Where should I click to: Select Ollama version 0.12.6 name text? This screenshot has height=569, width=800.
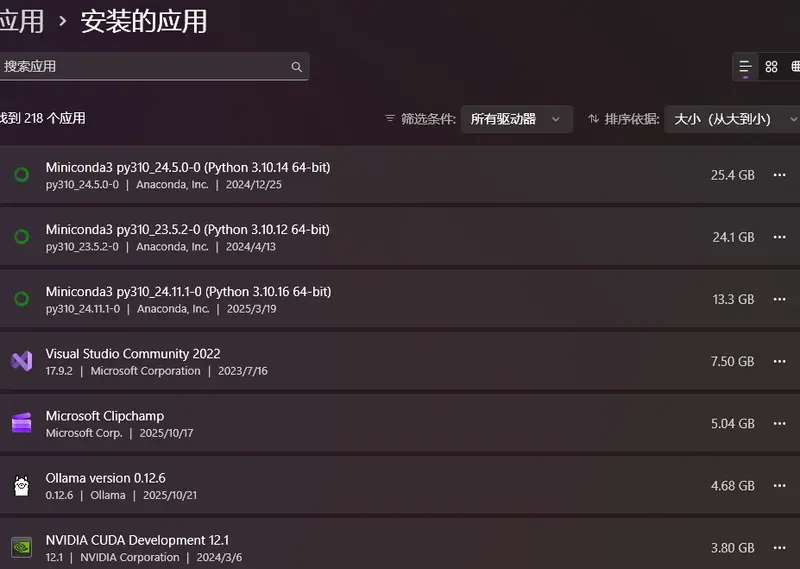105,478
